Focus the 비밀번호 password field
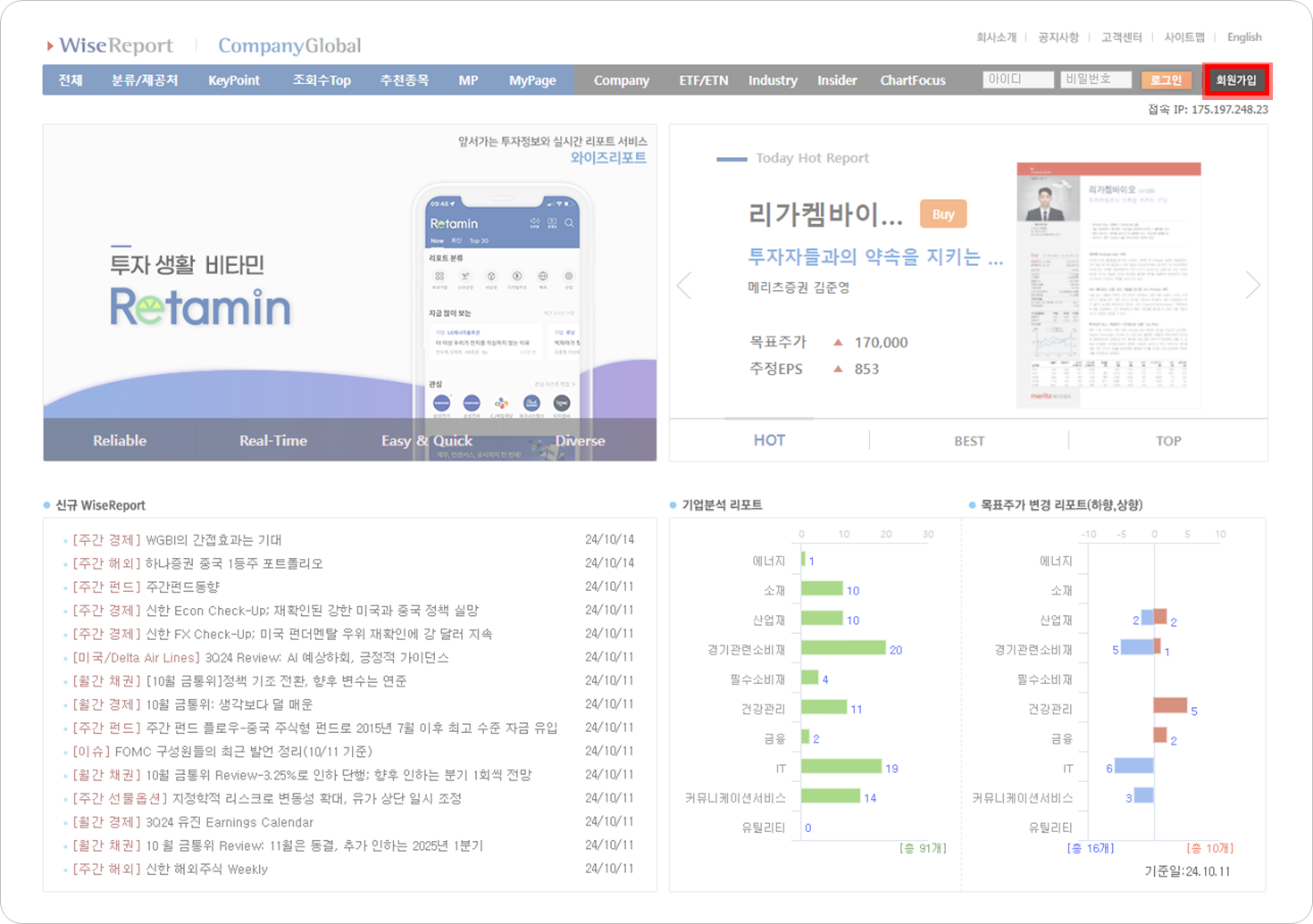The image size is (1313, 924). (1096, 79)
